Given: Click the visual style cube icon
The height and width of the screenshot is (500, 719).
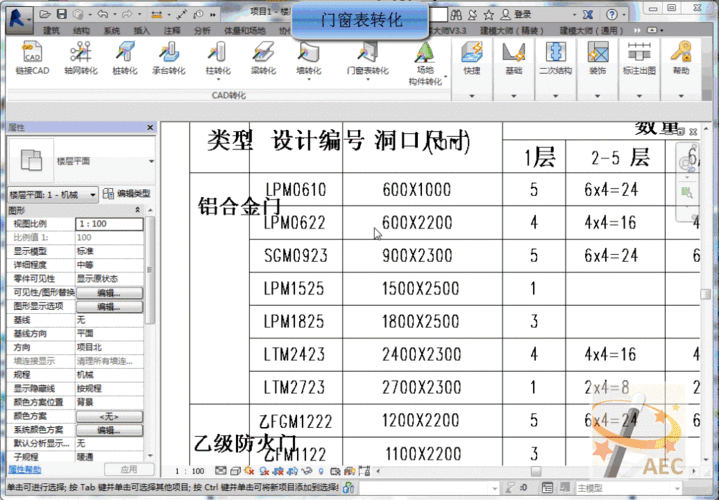Looking at the screenshot, I should pyautogui.click(x=235, y=471).
